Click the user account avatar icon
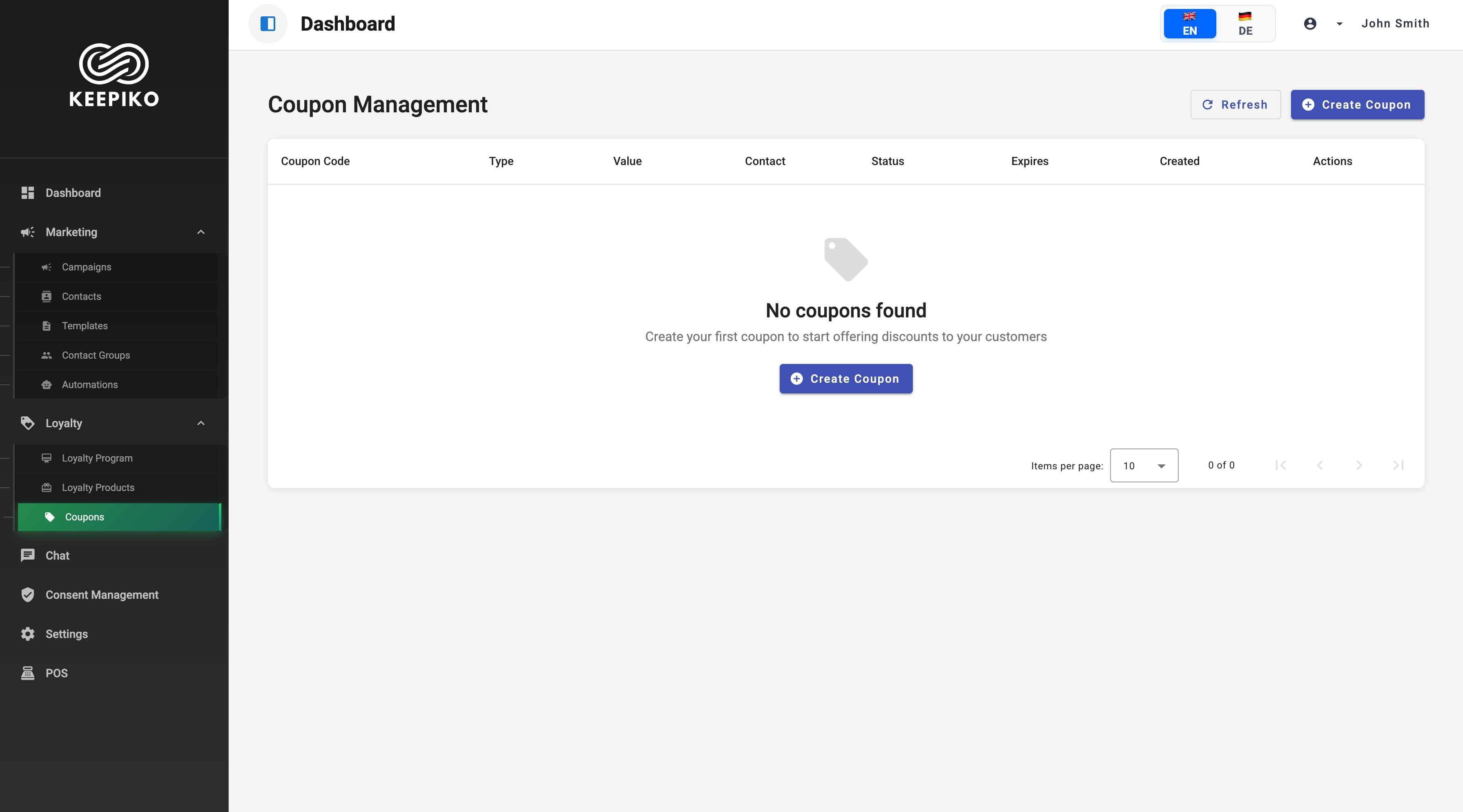The width and height of the screenshot is (1463, 812). click(x=1310, y=24)
